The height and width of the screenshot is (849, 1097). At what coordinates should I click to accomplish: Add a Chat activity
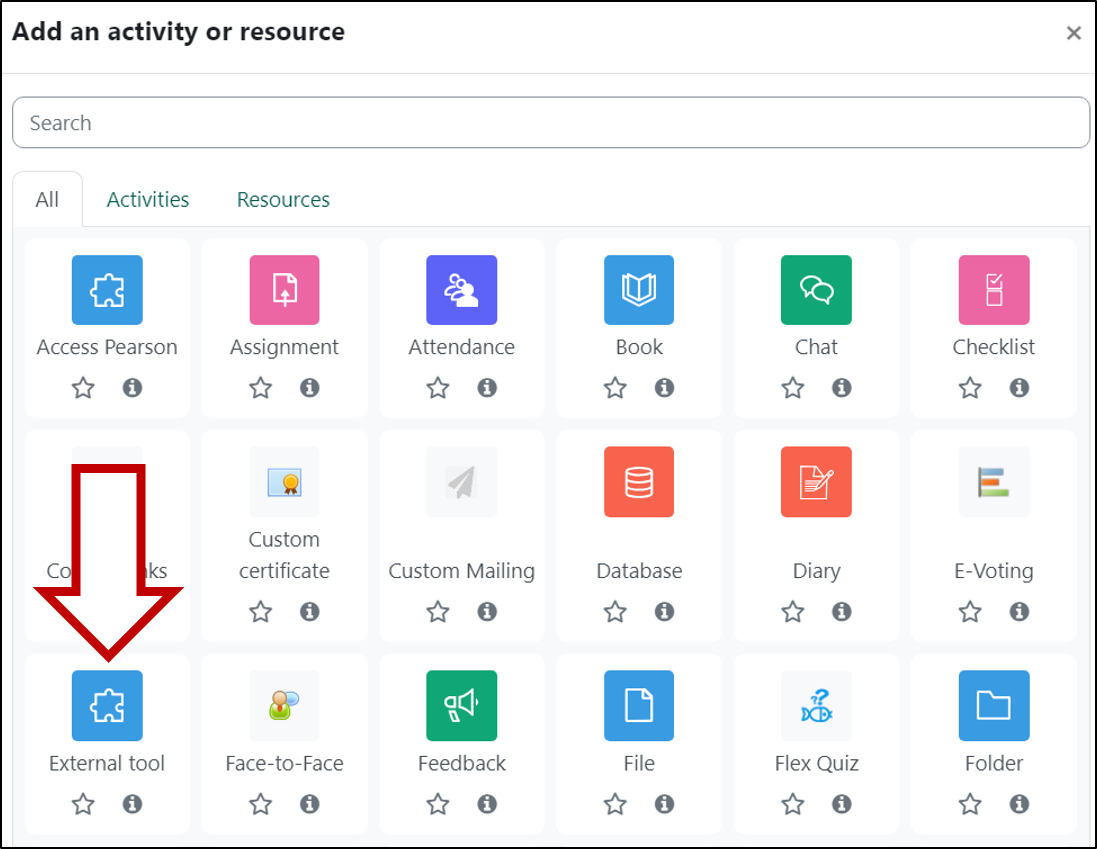[816, 290]
